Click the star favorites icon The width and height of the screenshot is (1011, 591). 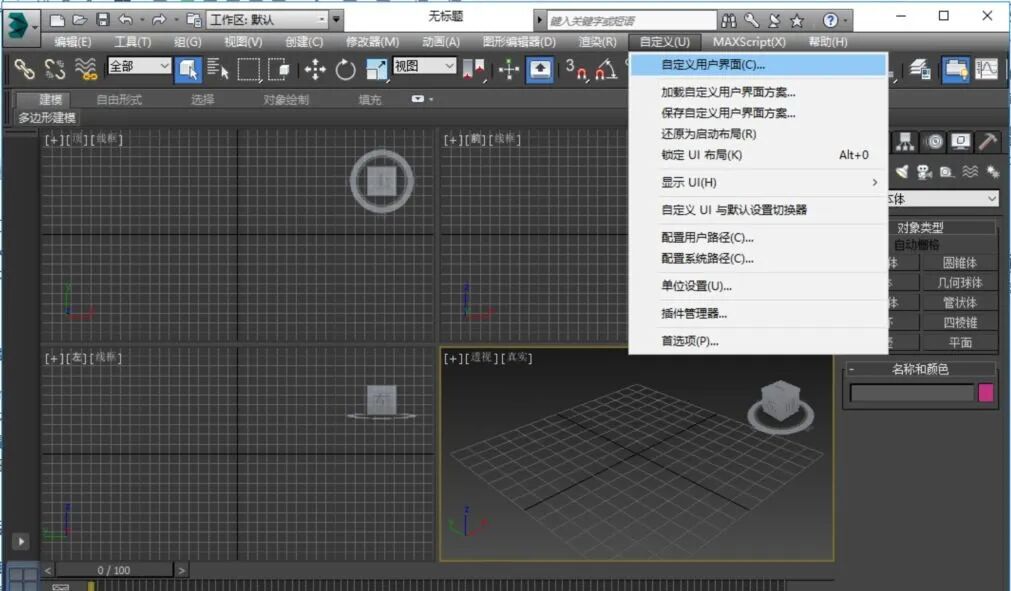tap(797, 21)
